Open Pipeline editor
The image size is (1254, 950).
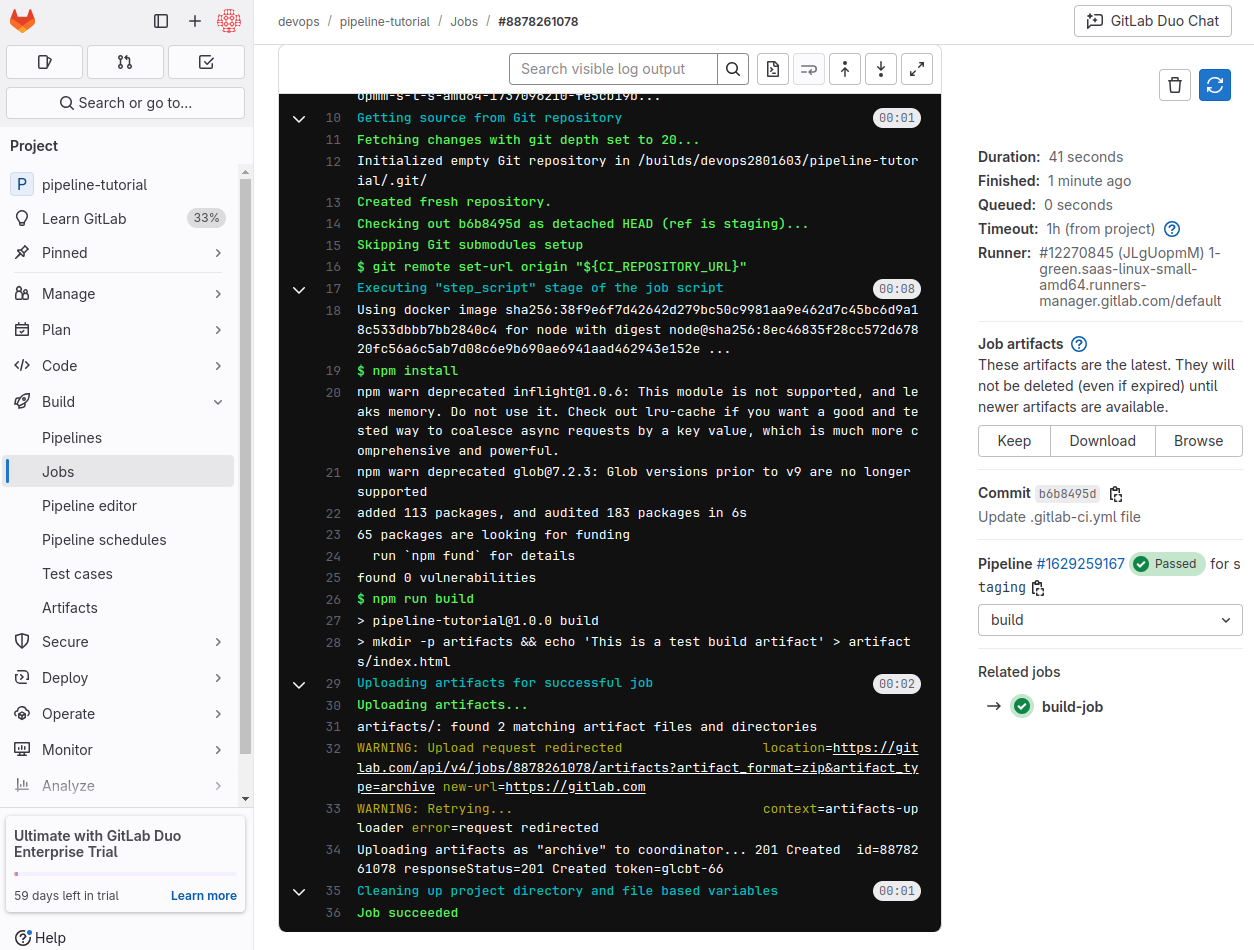(89, 506)
